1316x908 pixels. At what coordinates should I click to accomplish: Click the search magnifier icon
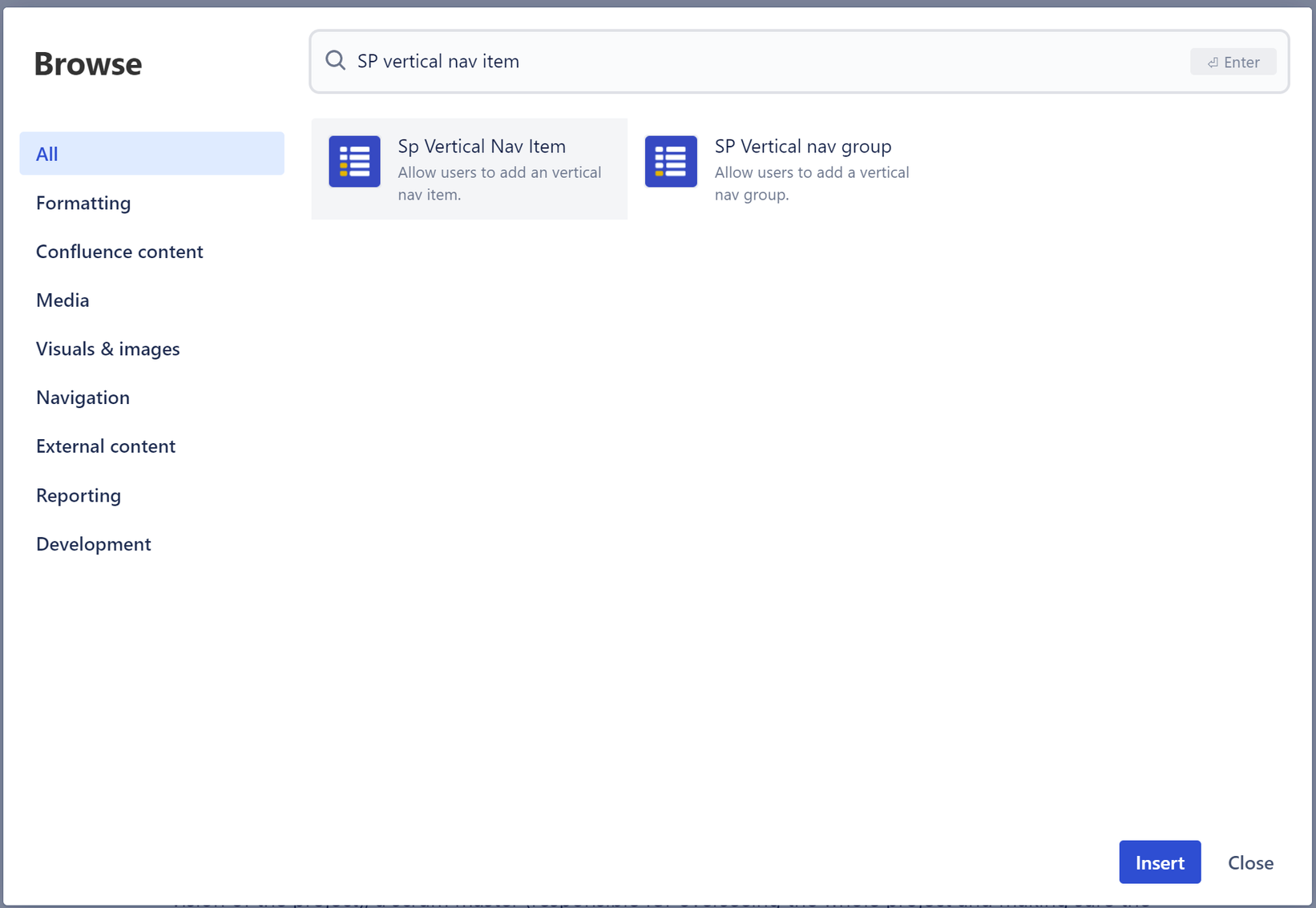pos(336,61)
